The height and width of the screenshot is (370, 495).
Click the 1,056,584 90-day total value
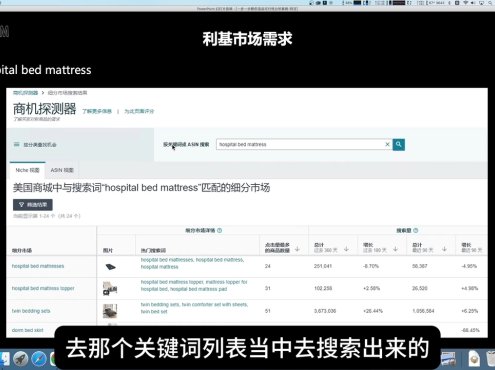tap(423, 311)
